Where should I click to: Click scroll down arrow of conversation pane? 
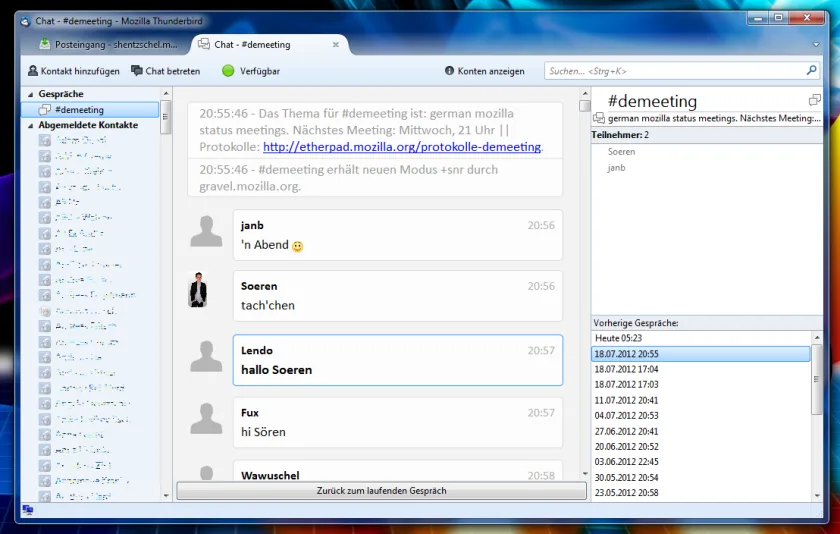click(584, 474)
